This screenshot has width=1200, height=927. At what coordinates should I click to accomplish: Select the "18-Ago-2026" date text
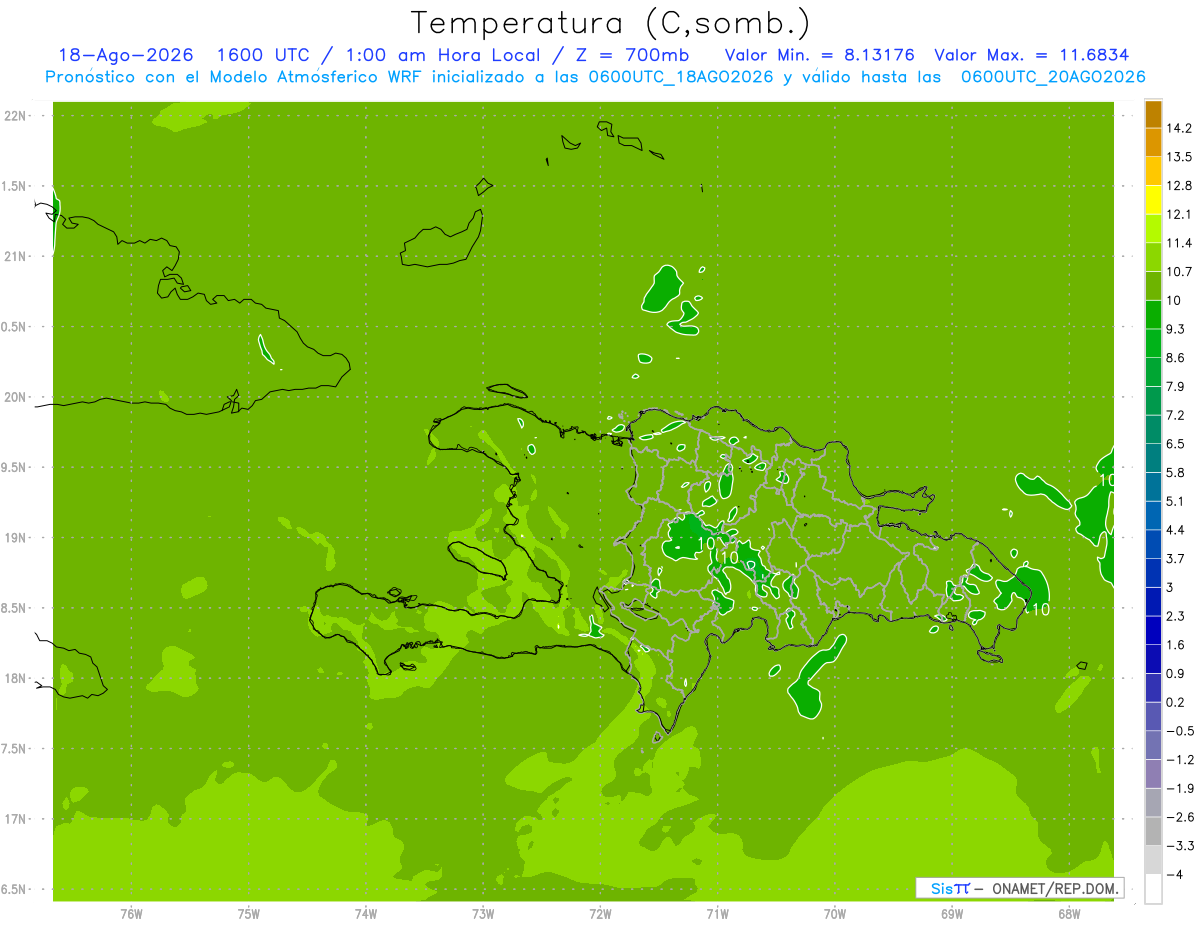pyautogui.click(x=126, y=55)
